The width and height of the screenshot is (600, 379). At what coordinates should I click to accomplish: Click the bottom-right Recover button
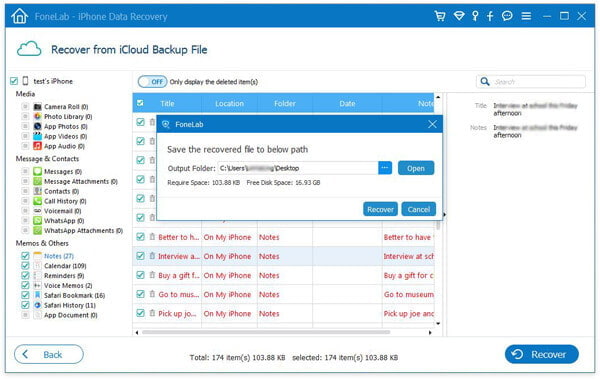(x=541, y=354)
